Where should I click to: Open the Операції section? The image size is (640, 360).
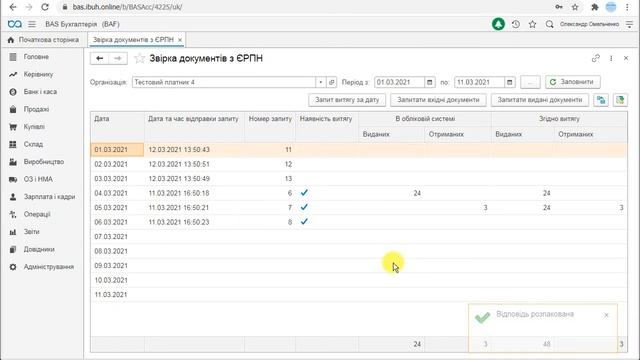(x=37, y=214)
